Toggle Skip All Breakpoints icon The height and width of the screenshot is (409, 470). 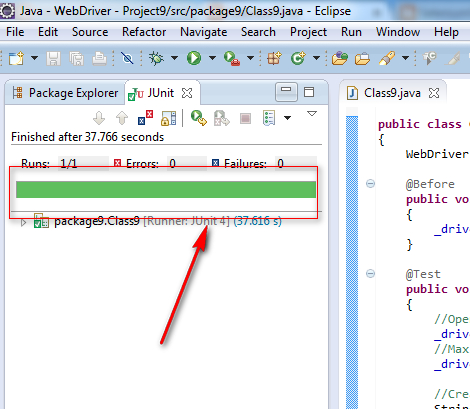pos(127,58)
